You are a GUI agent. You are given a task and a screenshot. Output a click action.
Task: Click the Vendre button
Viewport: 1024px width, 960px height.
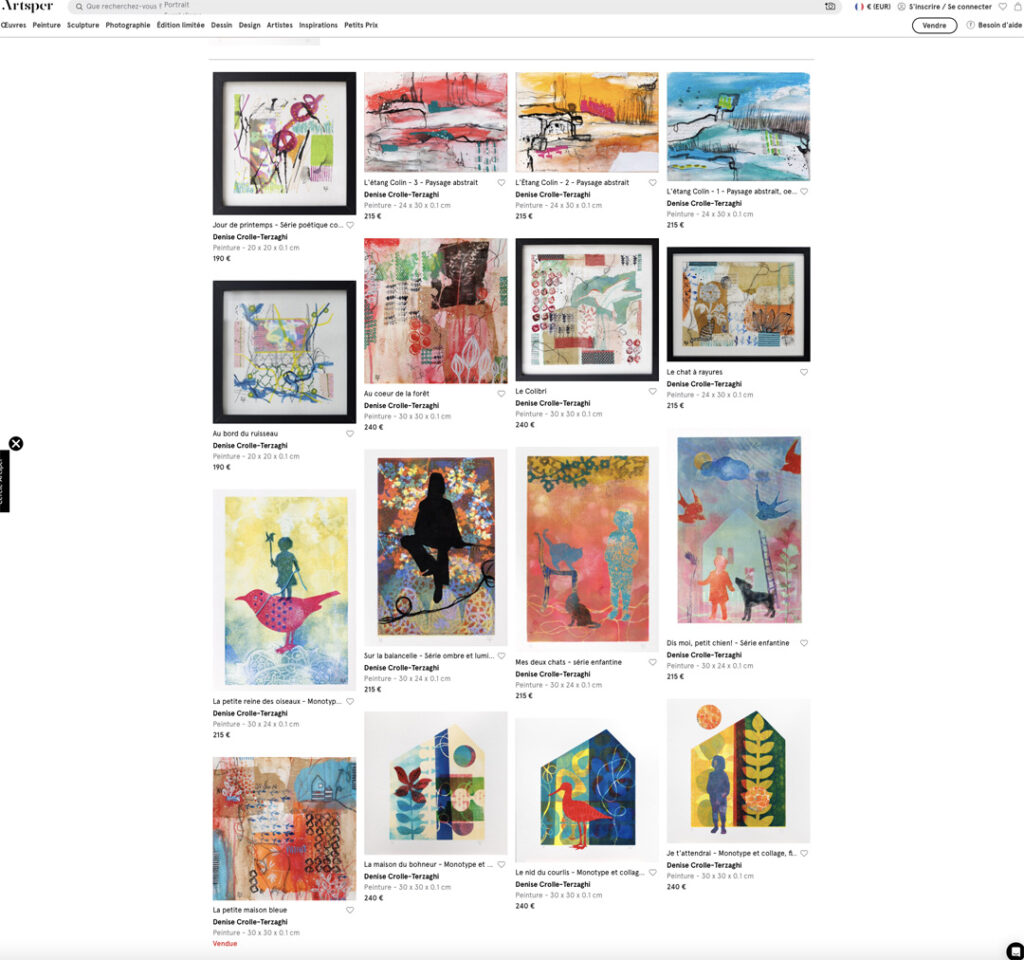(x=935, y=25)
